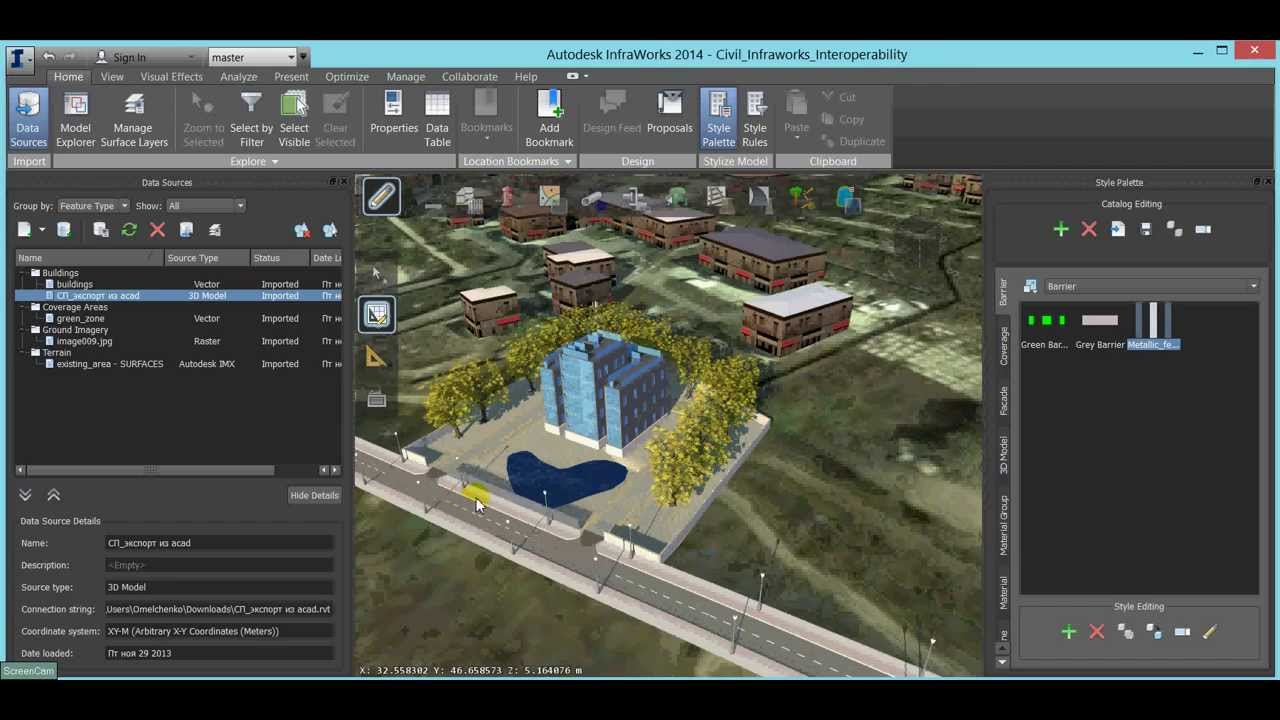Click the double chevron up in details panel

[54, 495]
